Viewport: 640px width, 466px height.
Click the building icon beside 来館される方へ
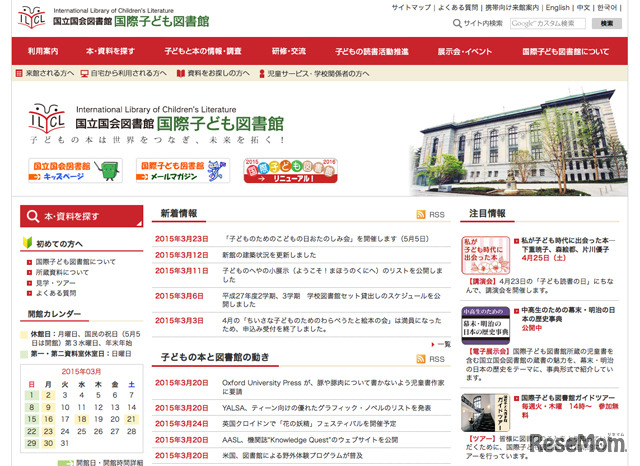(19, 73)
